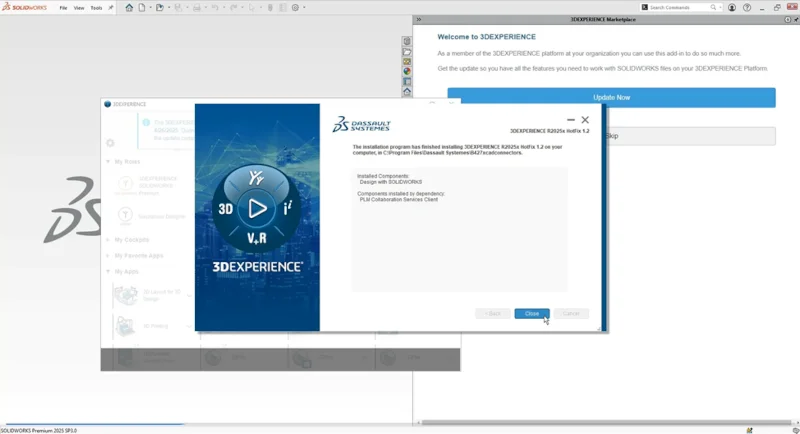Click the File Explorer folder task pane tab
The height and width of the screenshot is (434, 800).
[x=407, y=52]
